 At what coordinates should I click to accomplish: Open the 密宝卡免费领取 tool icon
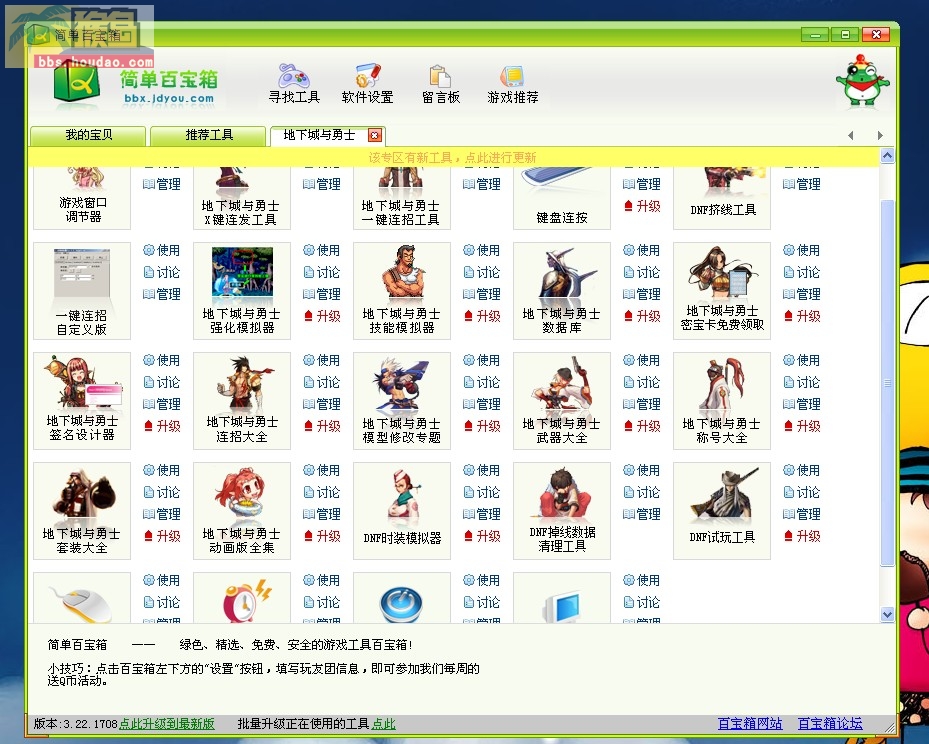pos(722,291)
